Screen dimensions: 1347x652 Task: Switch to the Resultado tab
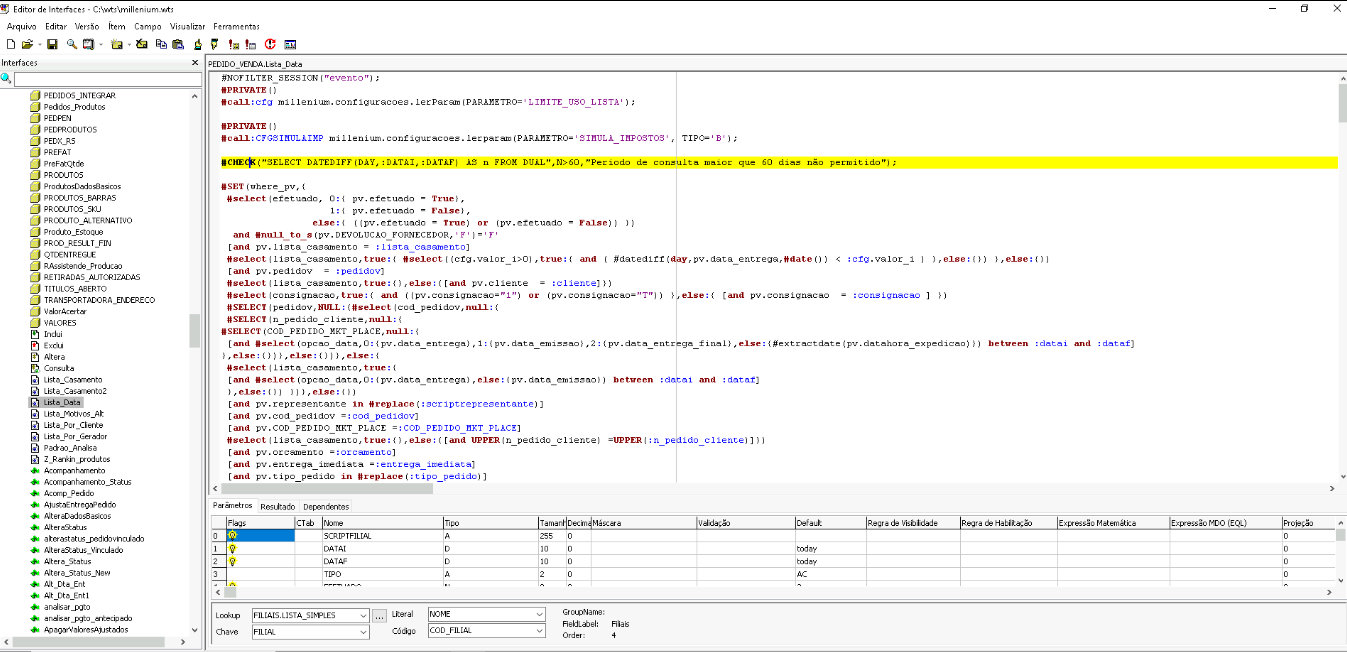[x=278, y=507]
